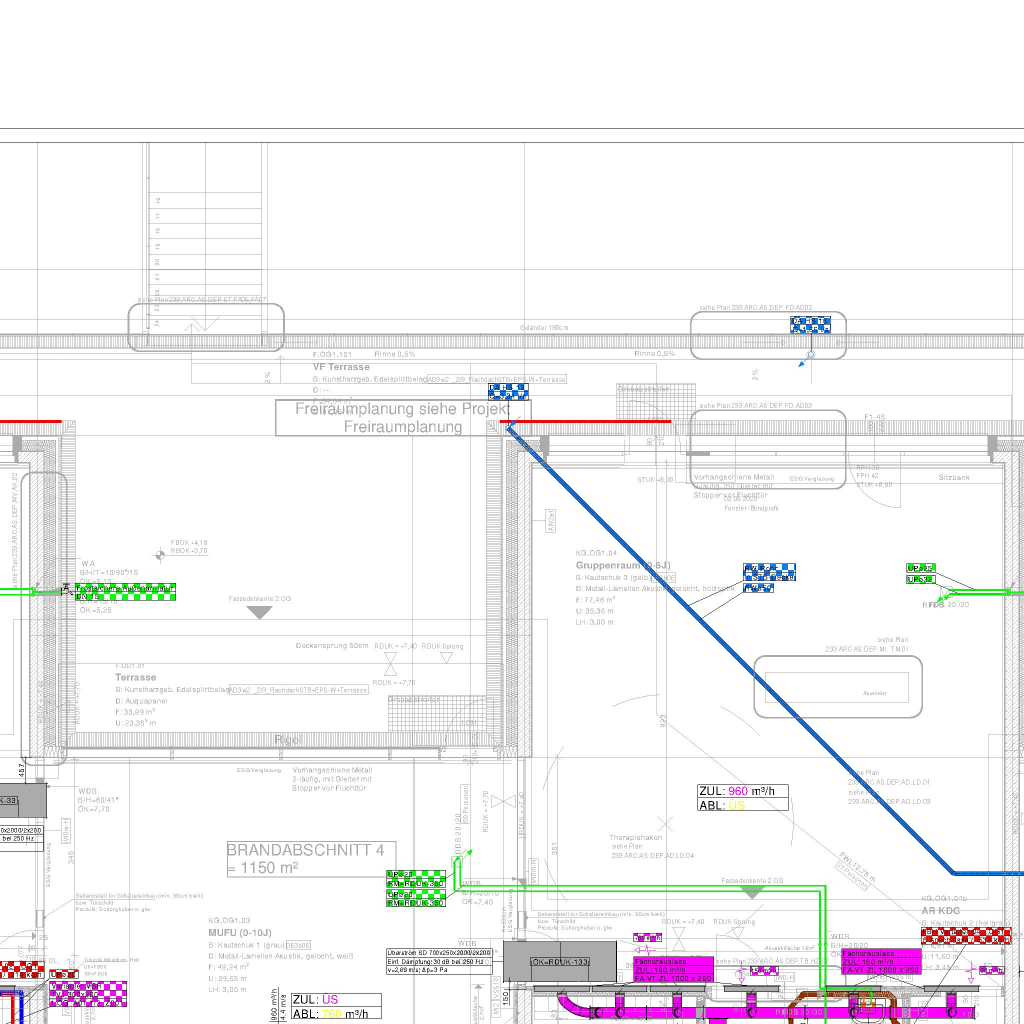
Task: Click the 'FWL12,75 m' diagonal annotation
Action: click(x=857, y=865)
